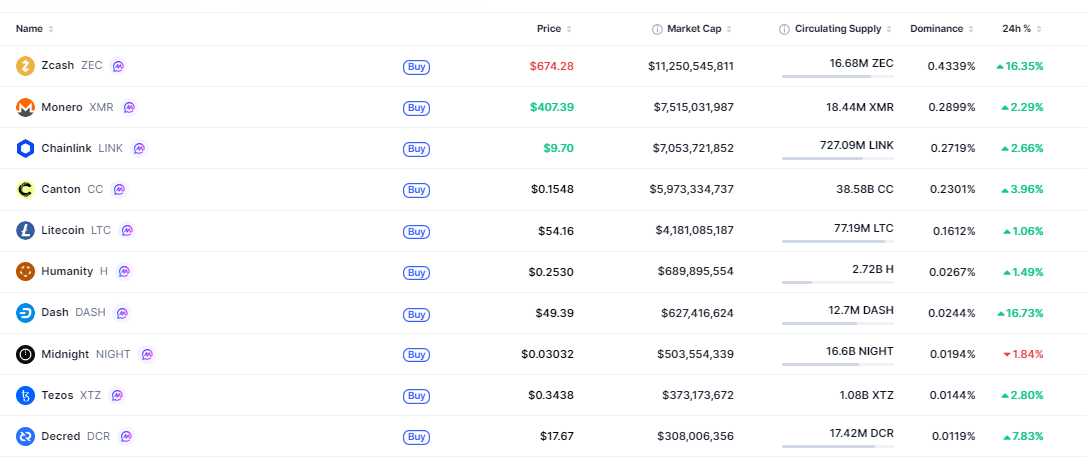Viewport: 1087px width, 461px height.
Task: Click the Decred price $17.67
Action: click(x=557, y=436)
